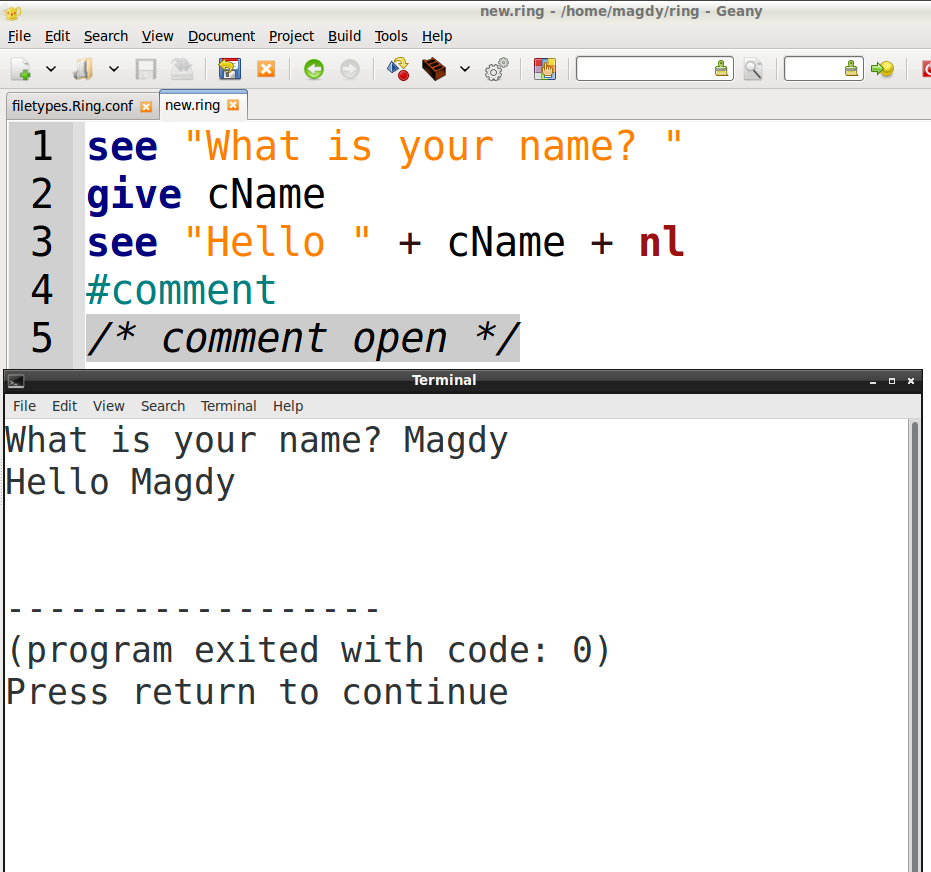931x872 pixels.
Task: Open the color chooser
Action: [x=544, y=68]
